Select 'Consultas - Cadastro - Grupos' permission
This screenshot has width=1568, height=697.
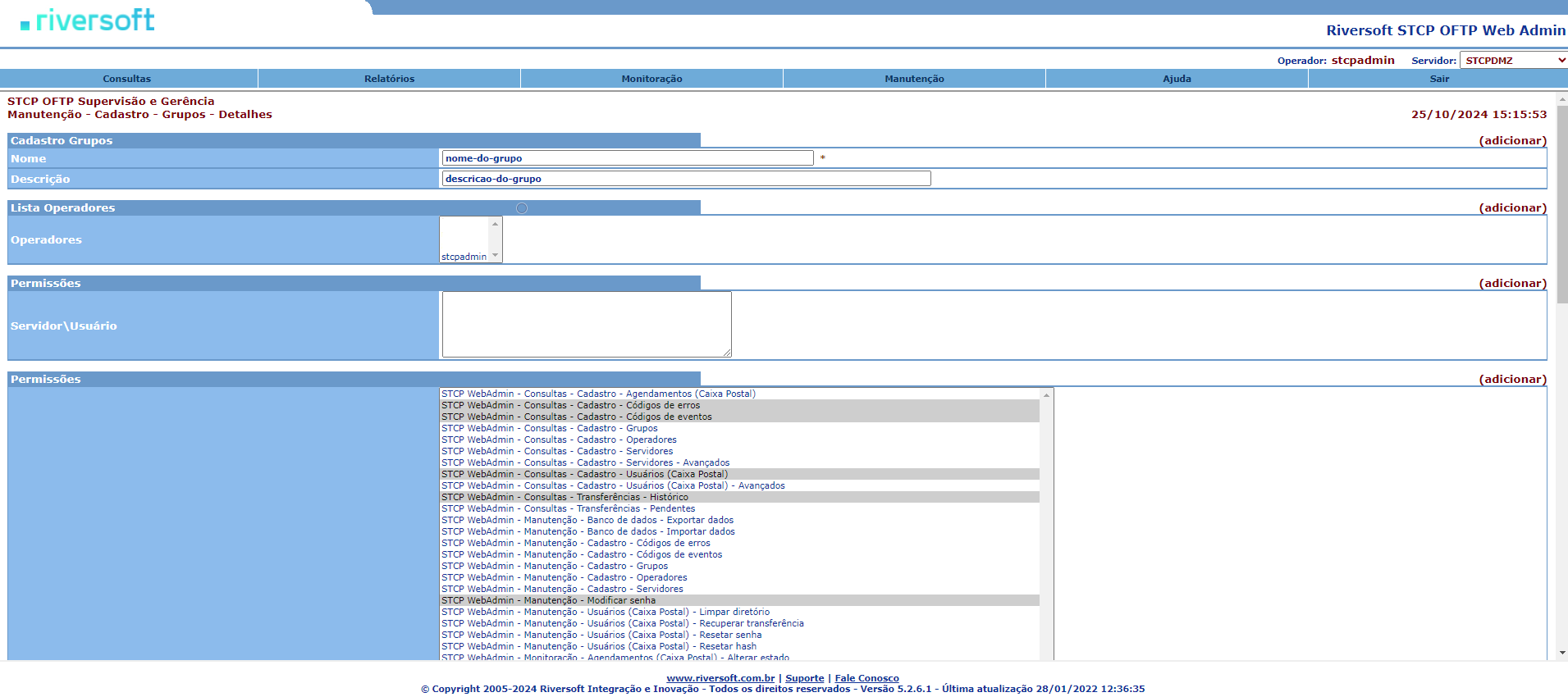(x=740, y=428)
